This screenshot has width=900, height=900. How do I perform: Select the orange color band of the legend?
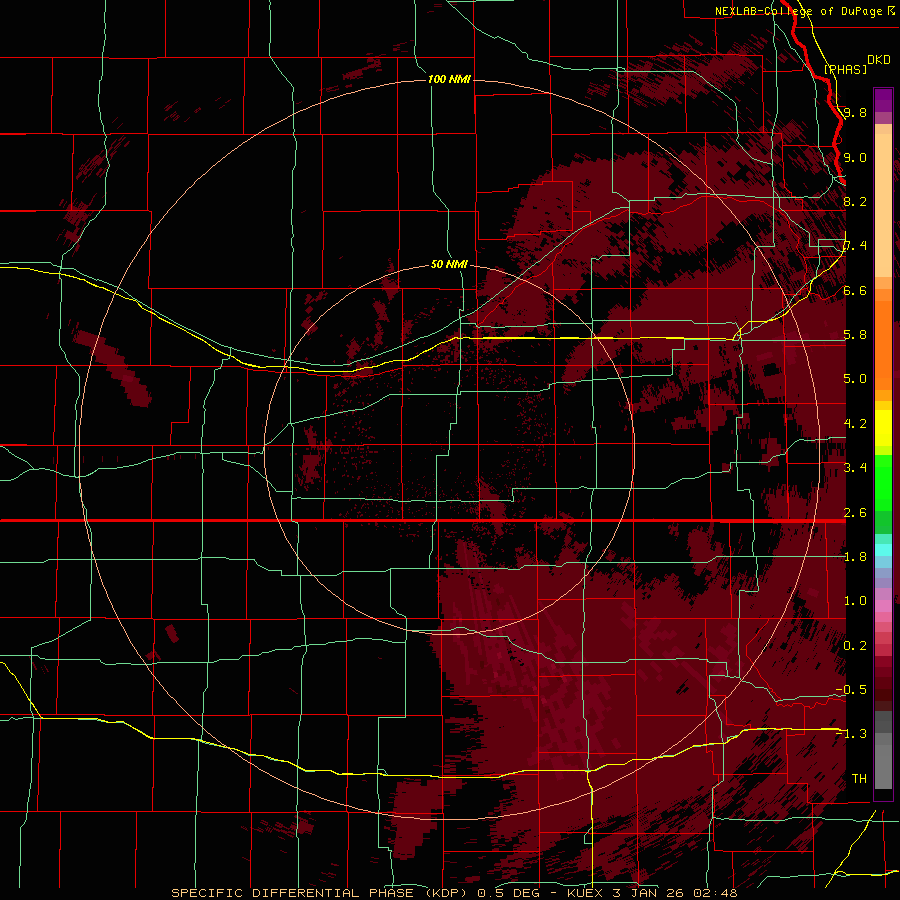point(883,345)
